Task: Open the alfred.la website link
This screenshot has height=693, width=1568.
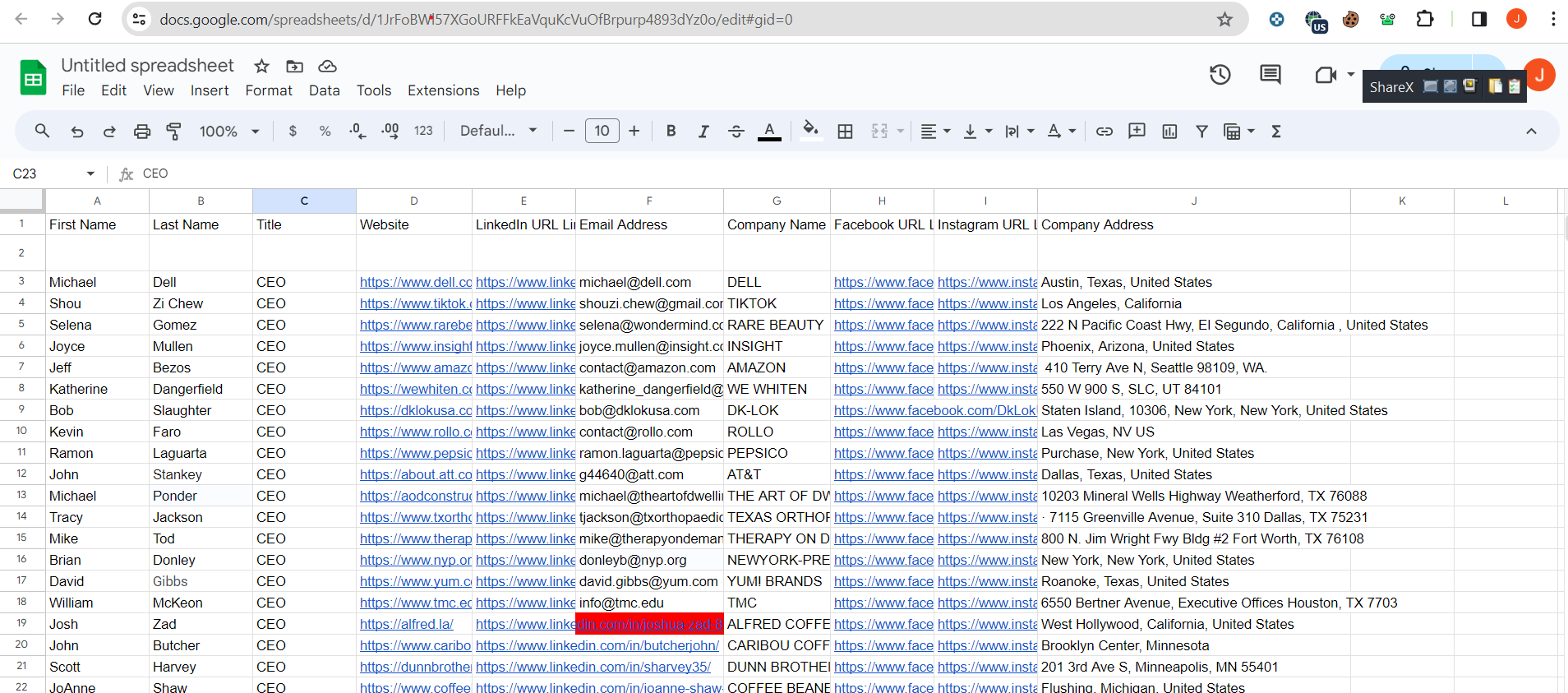Action: [x=406, y=624]
